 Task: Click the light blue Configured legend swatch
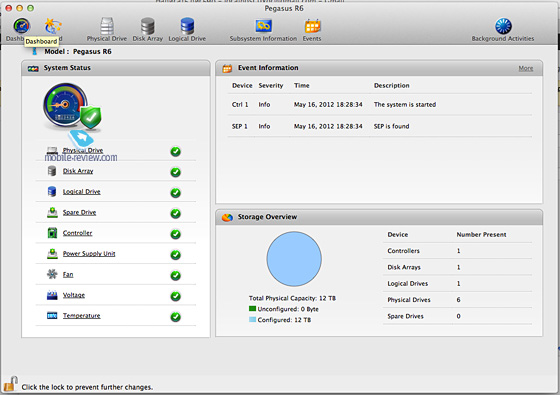click(x=252, y=320)
